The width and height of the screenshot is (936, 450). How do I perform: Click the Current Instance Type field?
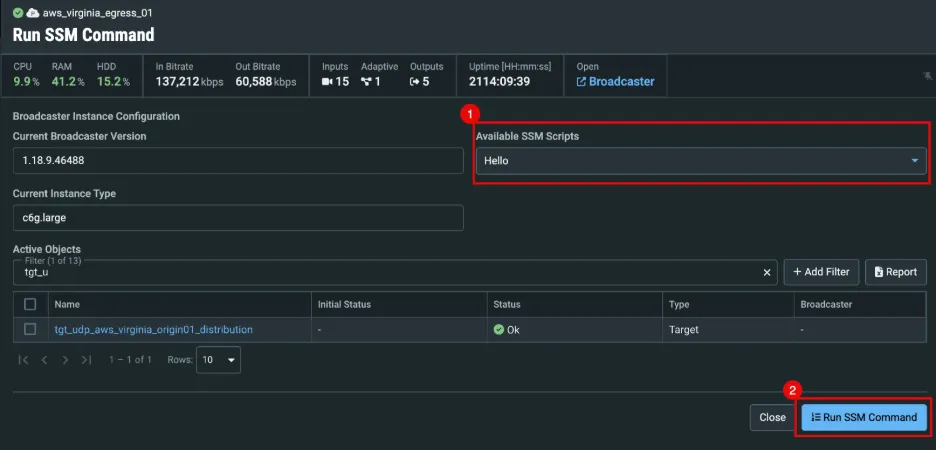click(238, 218)
